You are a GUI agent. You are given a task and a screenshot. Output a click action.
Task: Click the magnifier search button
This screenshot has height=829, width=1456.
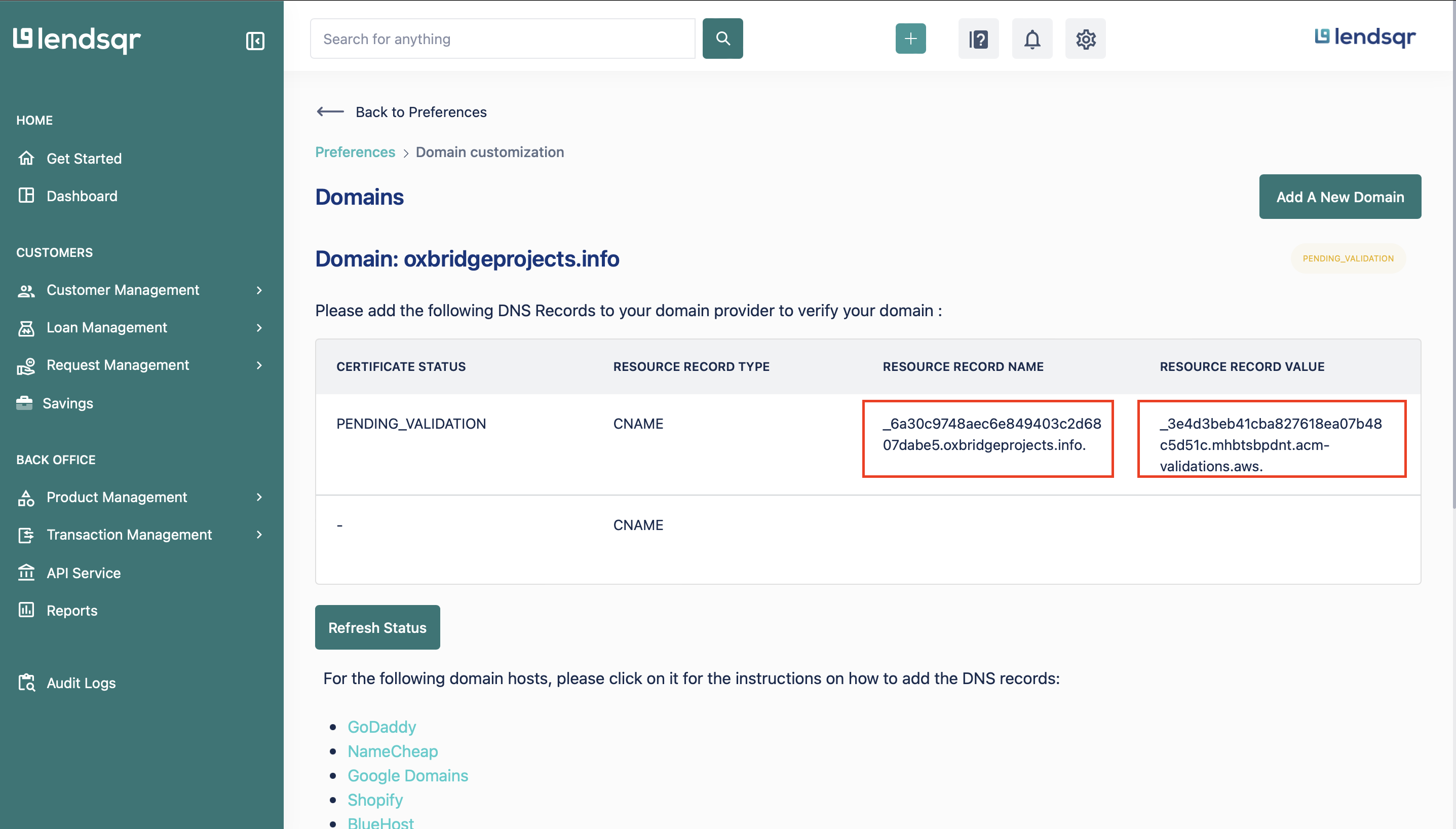[722, 39]
